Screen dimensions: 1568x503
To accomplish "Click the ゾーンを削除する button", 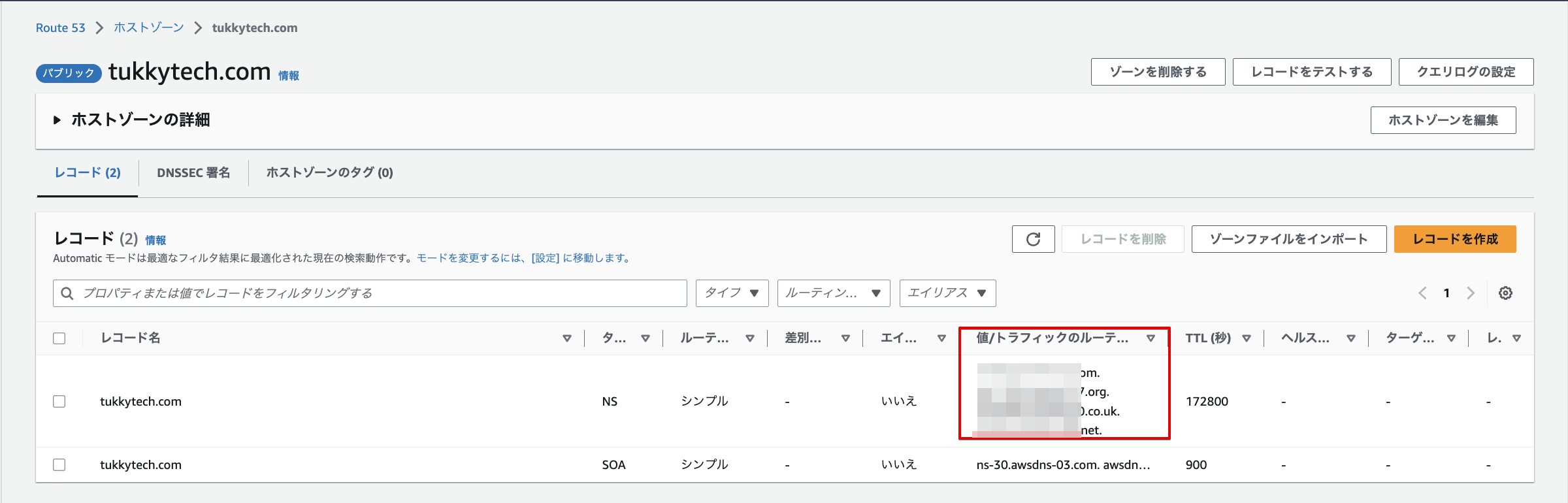I will click(1158, 72).
